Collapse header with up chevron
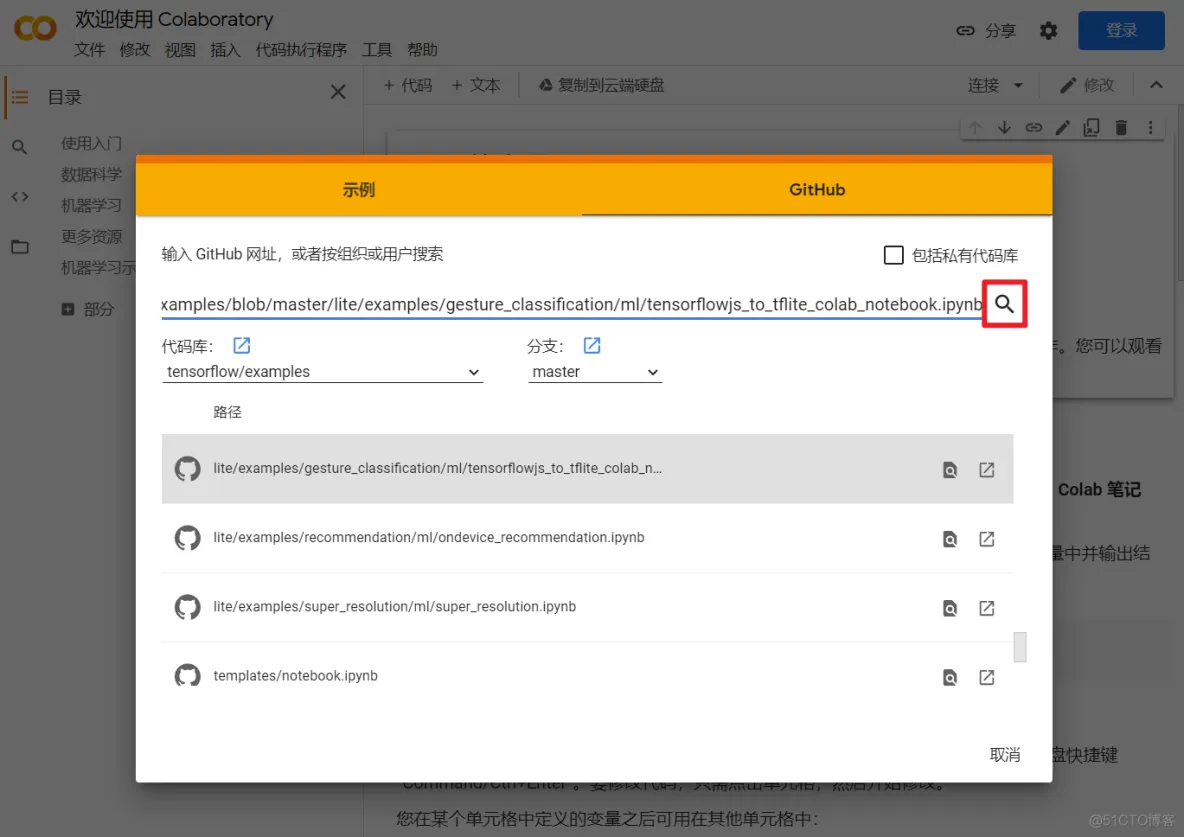1184x837 pixels. (1155, 85)
